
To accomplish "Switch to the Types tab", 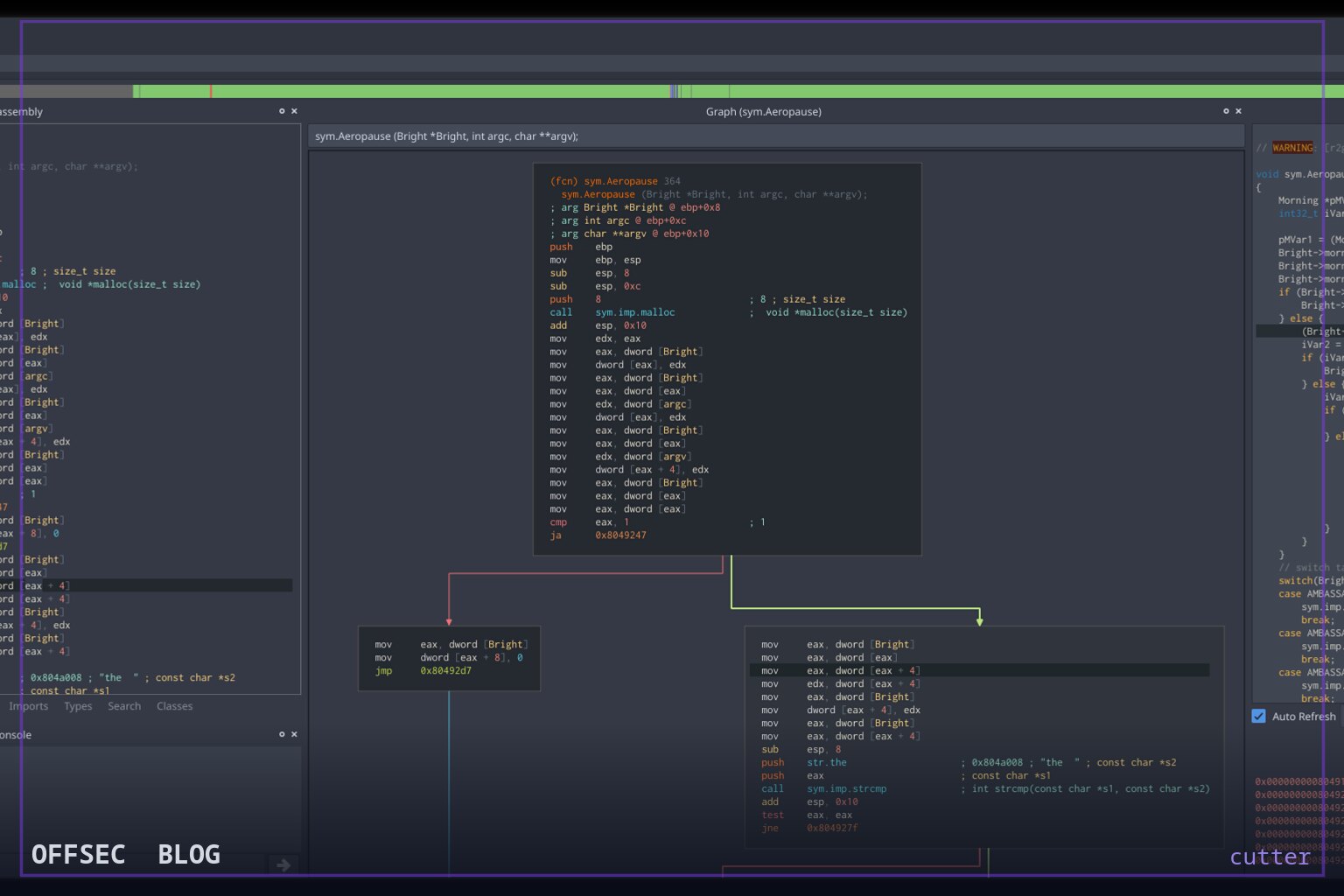I will pos(78,706).
